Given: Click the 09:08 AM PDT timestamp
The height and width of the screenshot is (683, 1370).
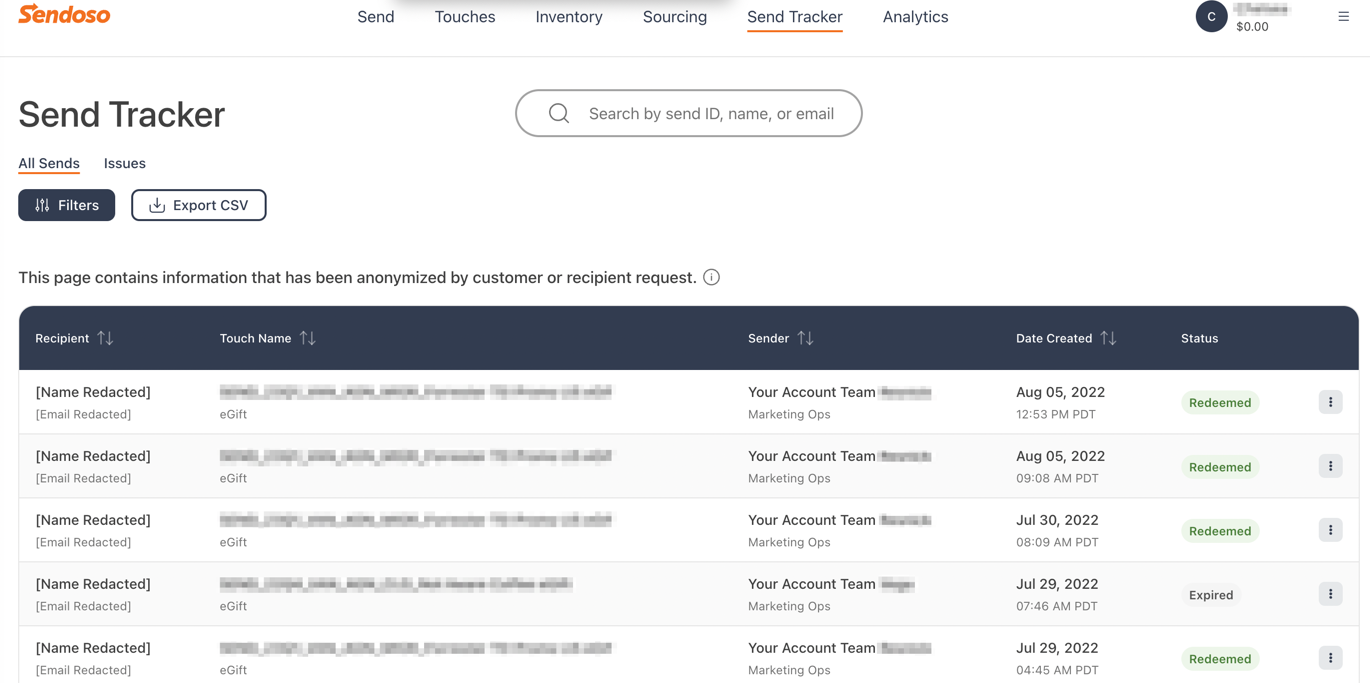Looking at the screenshot, I should coord(1057,478).
